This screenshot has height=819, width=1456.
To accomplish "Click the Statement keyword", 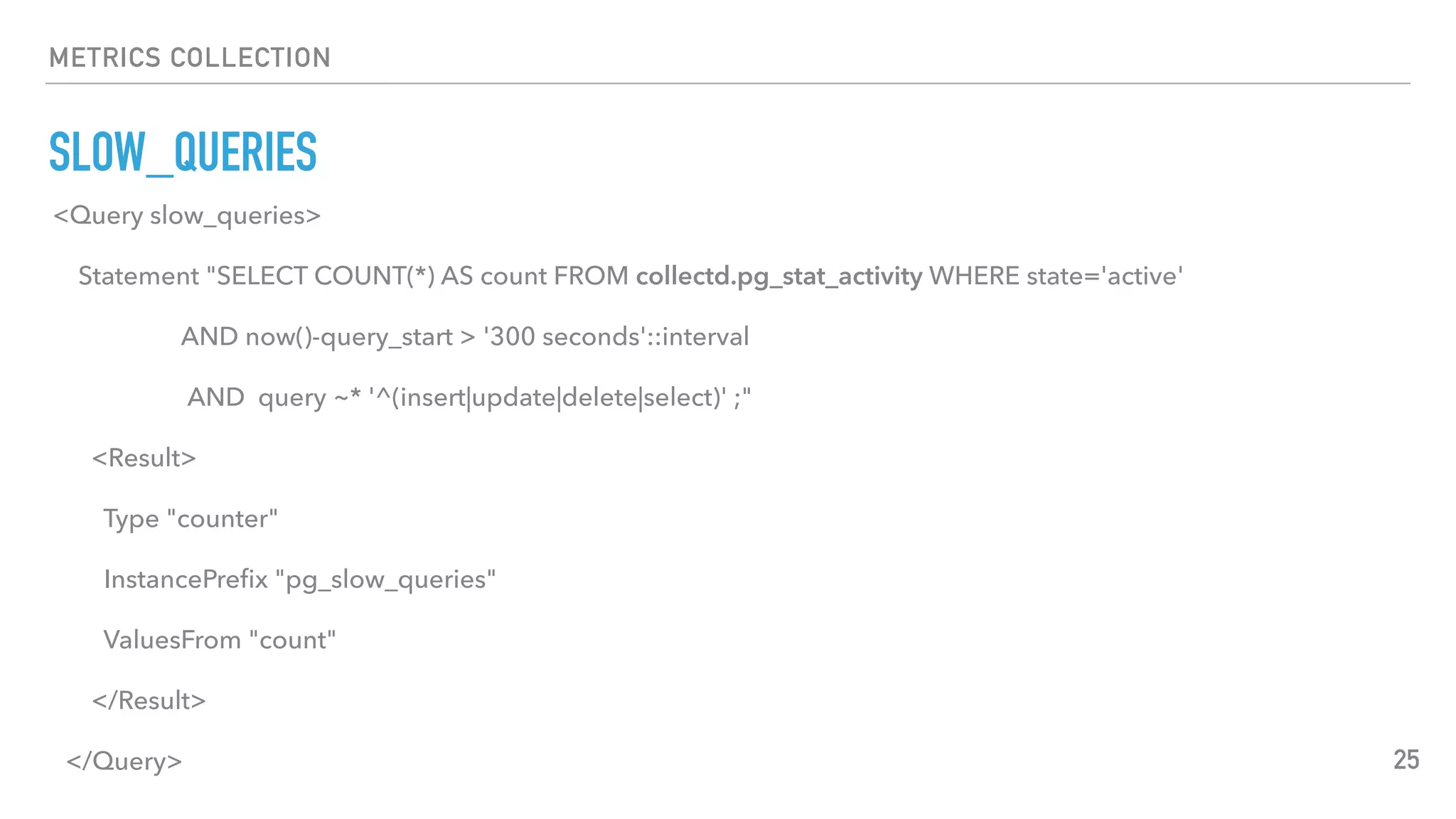I will point(139,276).
